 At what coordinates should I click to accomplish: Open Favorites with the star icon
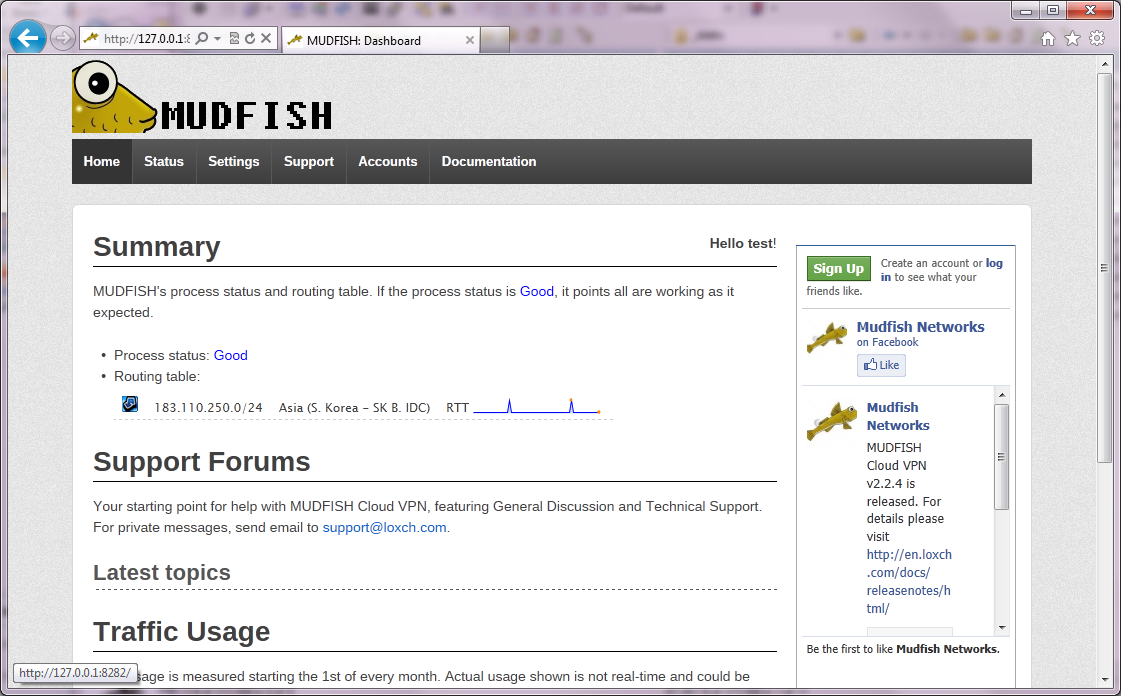(1072, 39)
